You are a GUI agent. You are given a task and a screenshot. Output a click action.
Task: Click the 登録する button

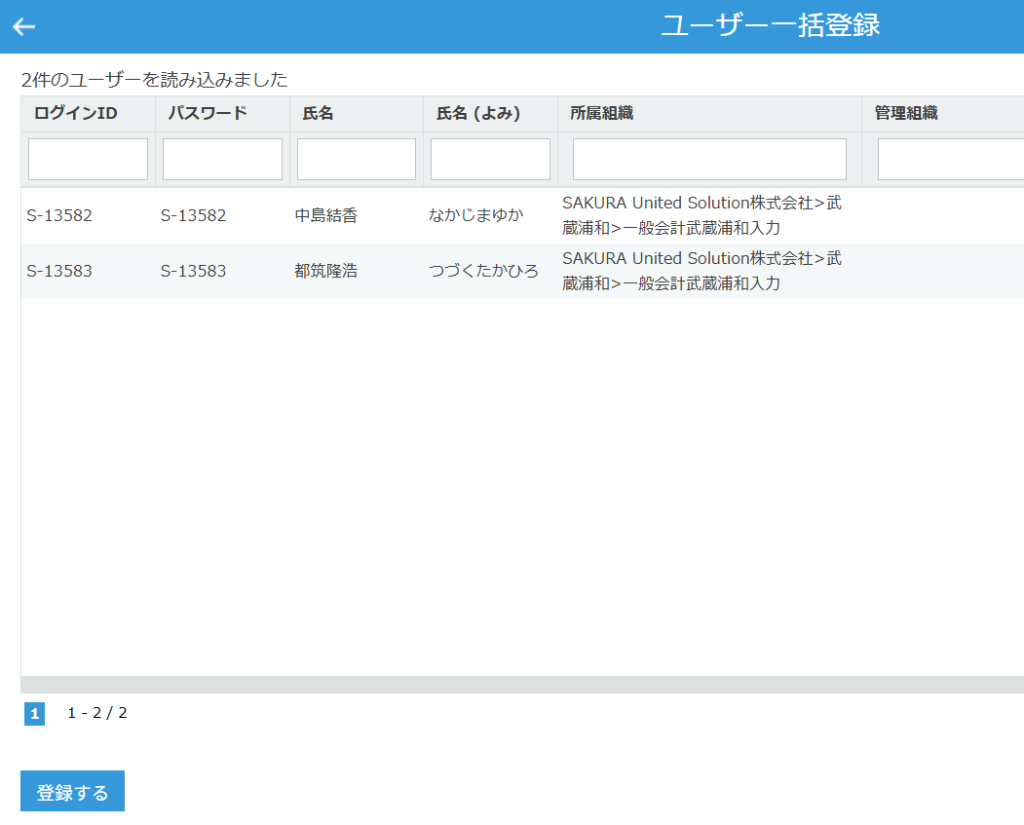point(72,792)
